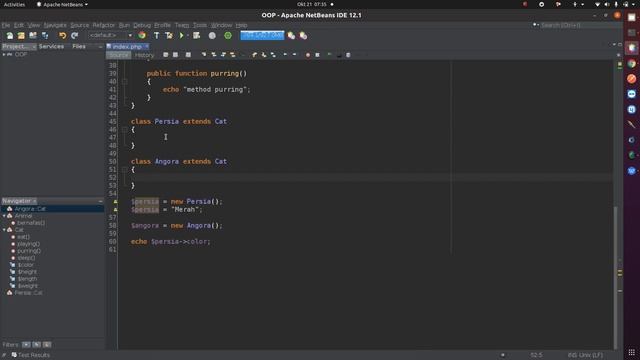Viewport: 640px width, 360px height.
Task: Redo the edit via toolbar icon
Action: pos(75,36)
